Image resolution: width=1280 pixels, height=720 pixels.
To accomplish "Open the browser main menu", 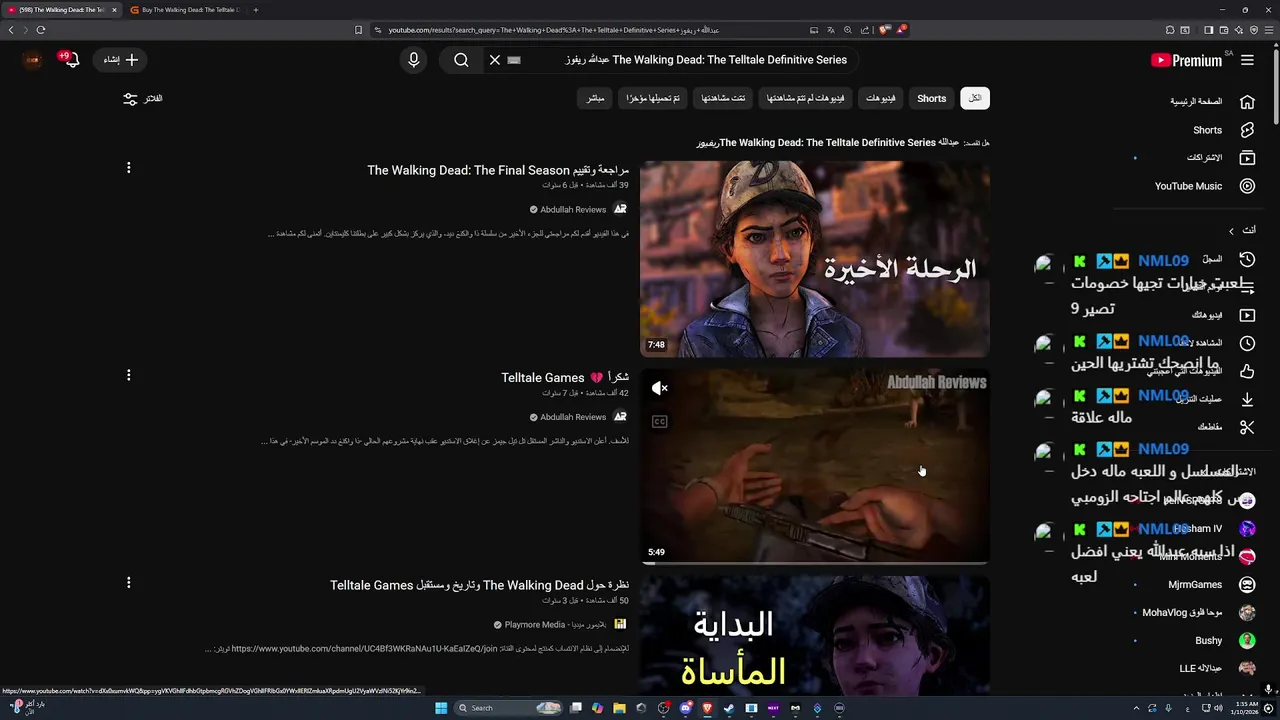I will click(x=1268, y=30).
